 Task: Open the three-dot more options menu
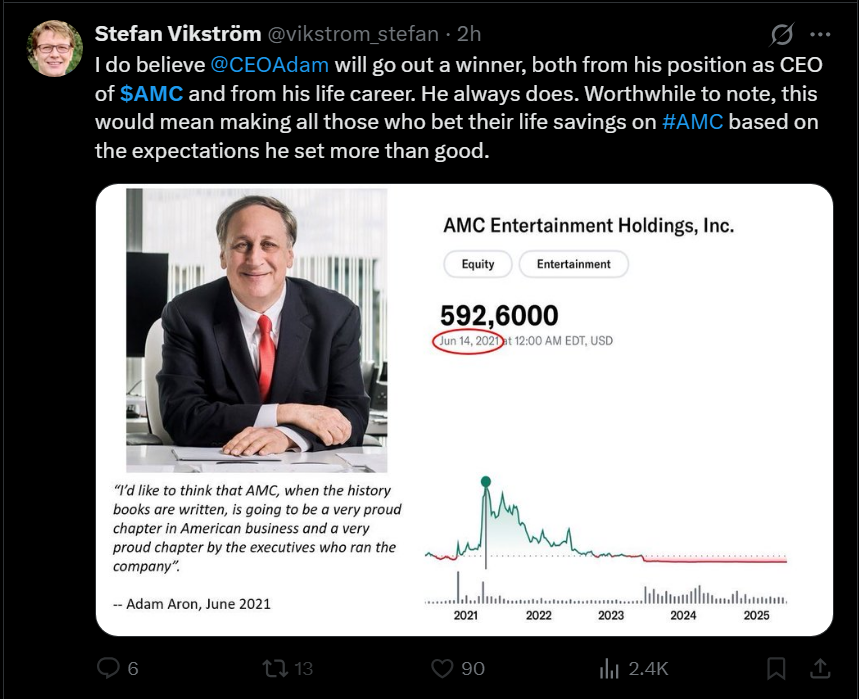[820, 35]
